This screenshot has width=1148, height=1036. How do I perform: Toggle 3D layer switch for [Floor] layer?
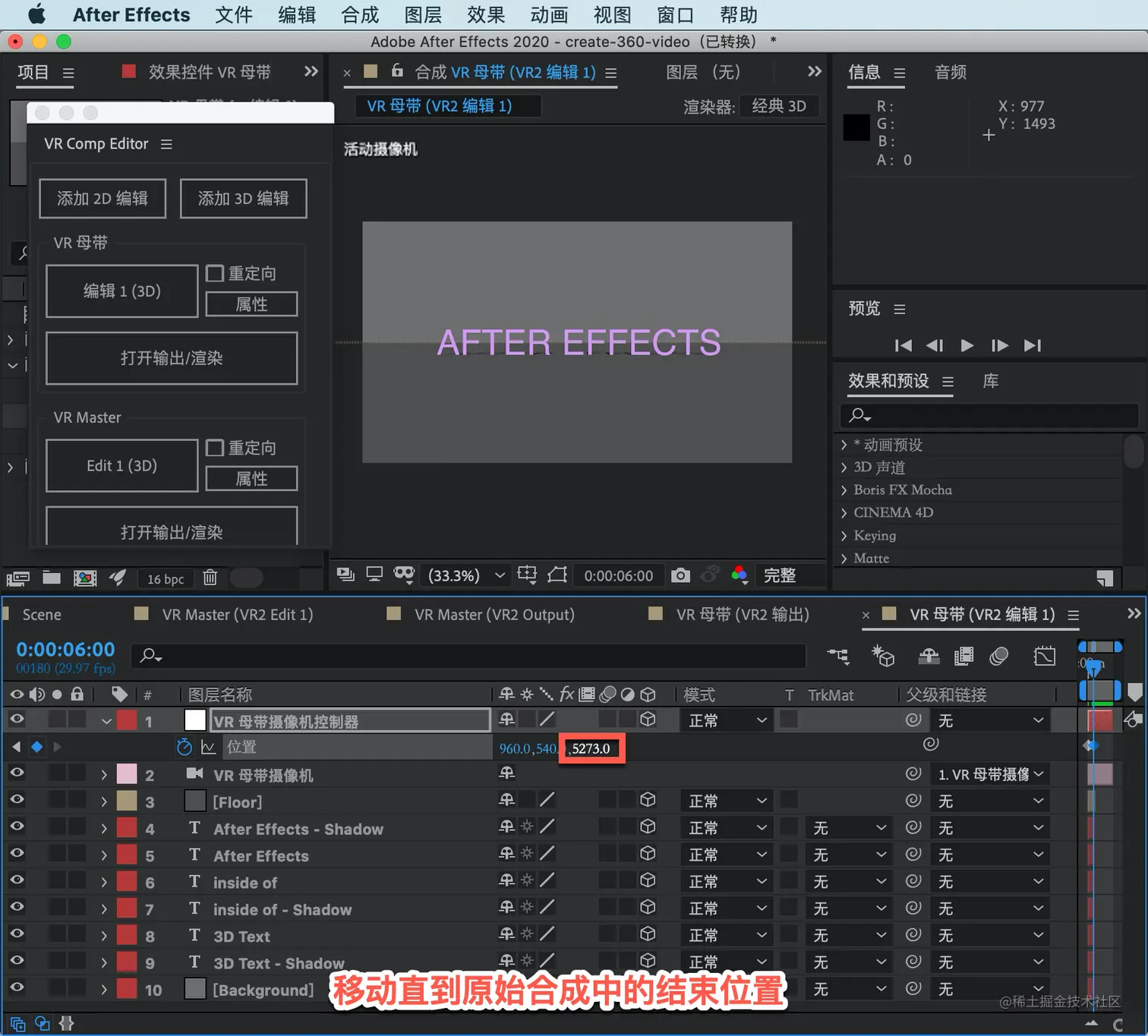[648, 799]
